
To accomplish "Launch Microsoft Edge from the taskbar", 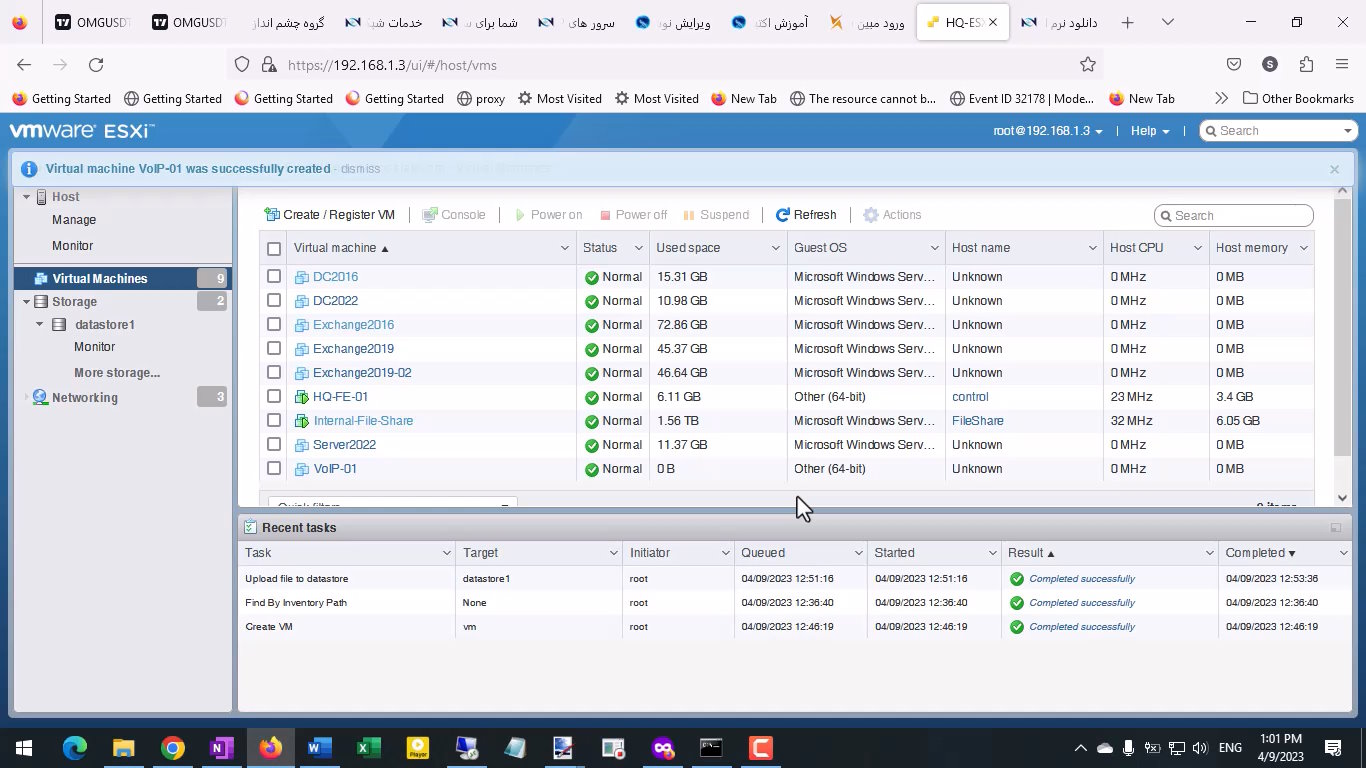I will click(x=75, y=748).
